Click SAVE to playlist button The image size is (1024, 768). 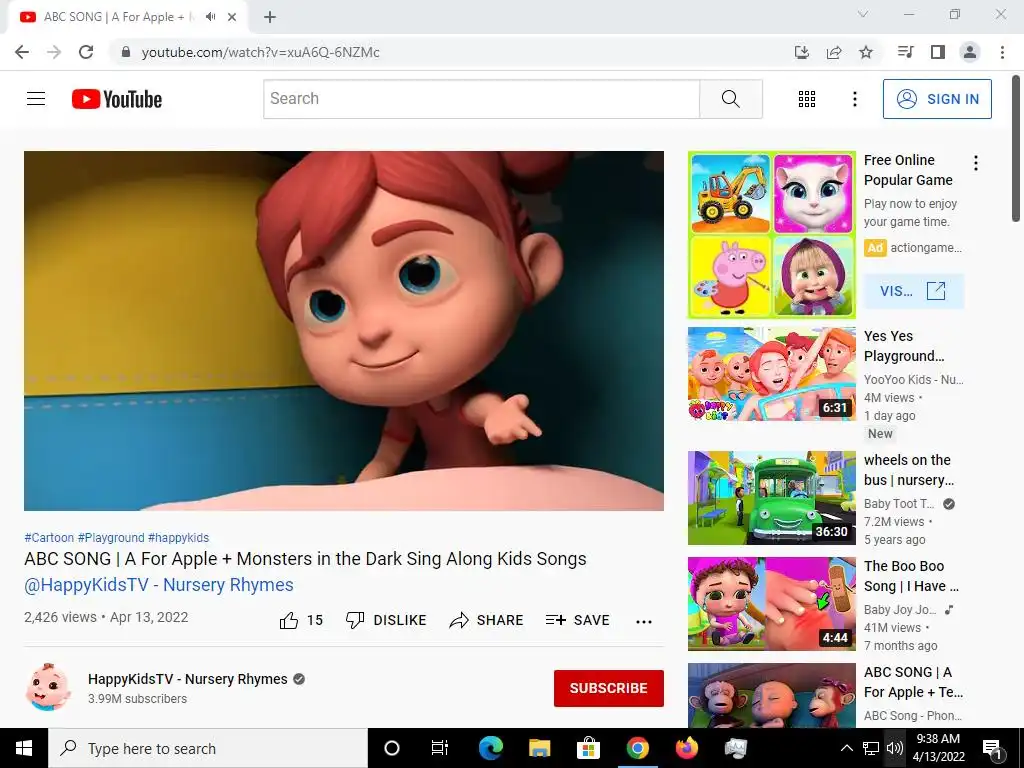[x=578, y=620]
